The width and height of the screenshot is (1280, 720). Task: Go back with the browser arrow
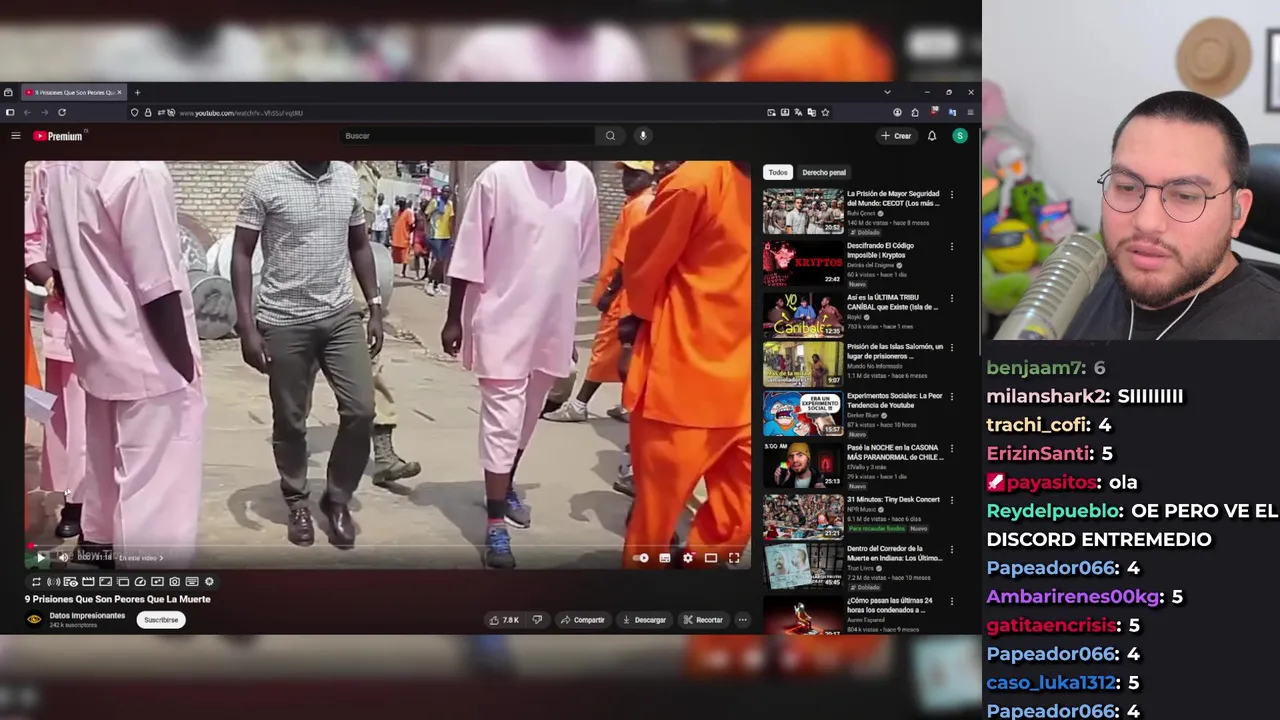pyautogui.click(x=27, y=113)
